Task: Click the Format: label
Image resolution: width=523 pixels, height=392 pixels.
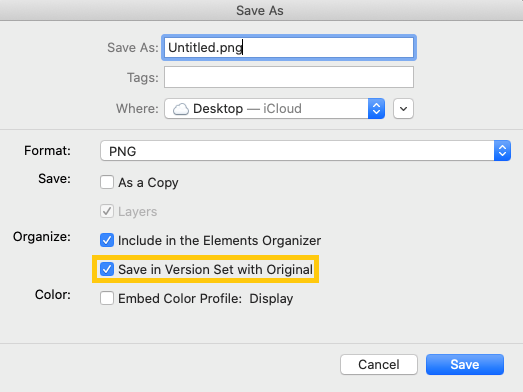Action: pos(47,150)
